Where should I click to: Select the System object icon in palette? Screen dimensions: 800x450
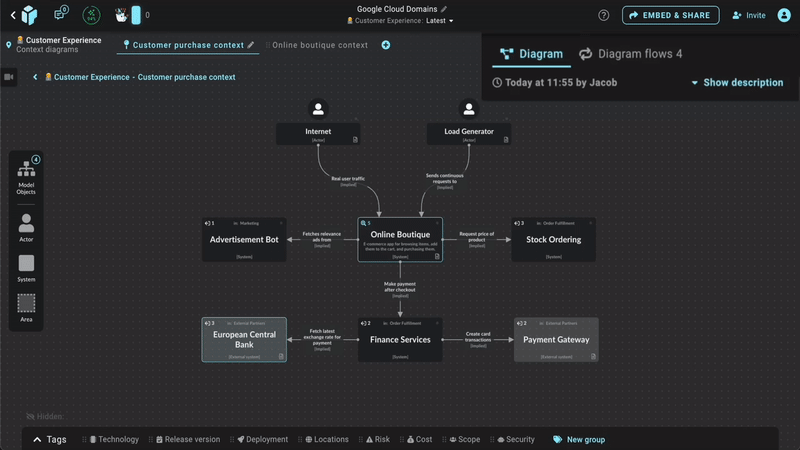click(26, 267)
